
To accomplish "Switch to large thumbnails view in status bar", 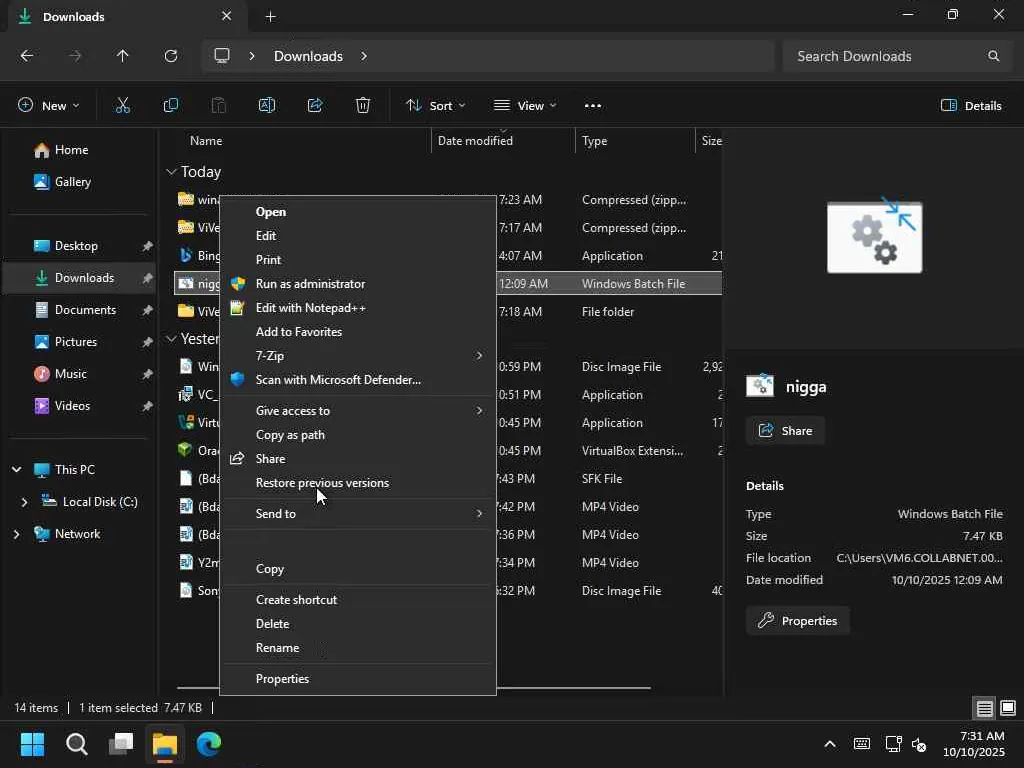I will pyautogui.click(x=1008, y=708).
